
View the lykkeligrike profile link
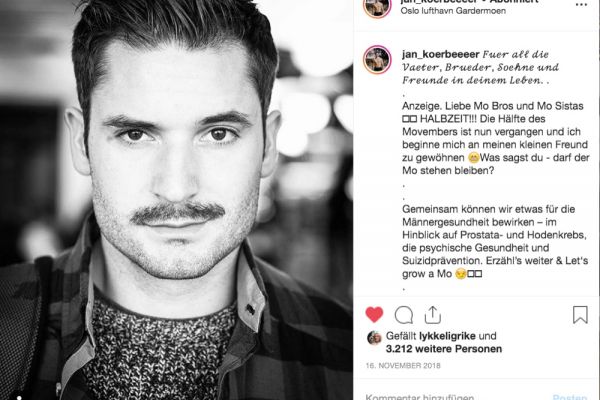pyautogui.click(x=447, y=336)
